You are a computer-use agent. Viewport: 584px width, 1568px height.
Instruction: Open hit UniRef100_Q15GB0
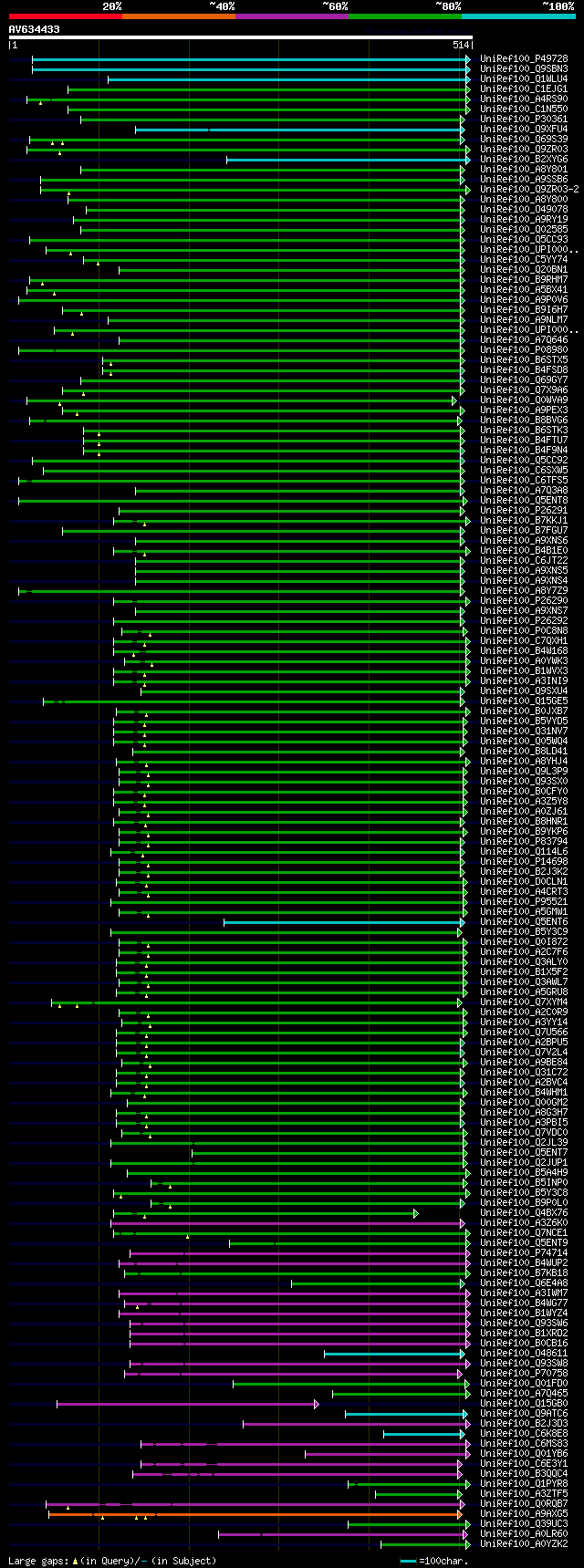(524, 1403)
